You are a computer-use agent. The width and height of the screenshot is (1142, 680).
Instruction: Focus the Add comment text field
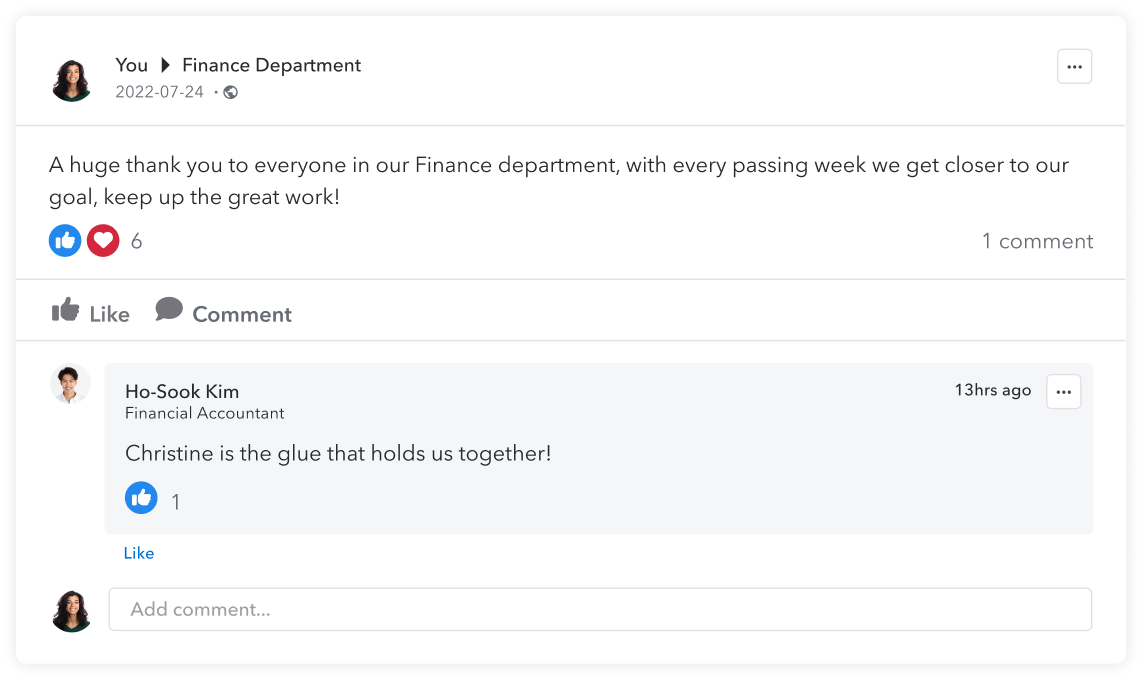coord(600,609)
